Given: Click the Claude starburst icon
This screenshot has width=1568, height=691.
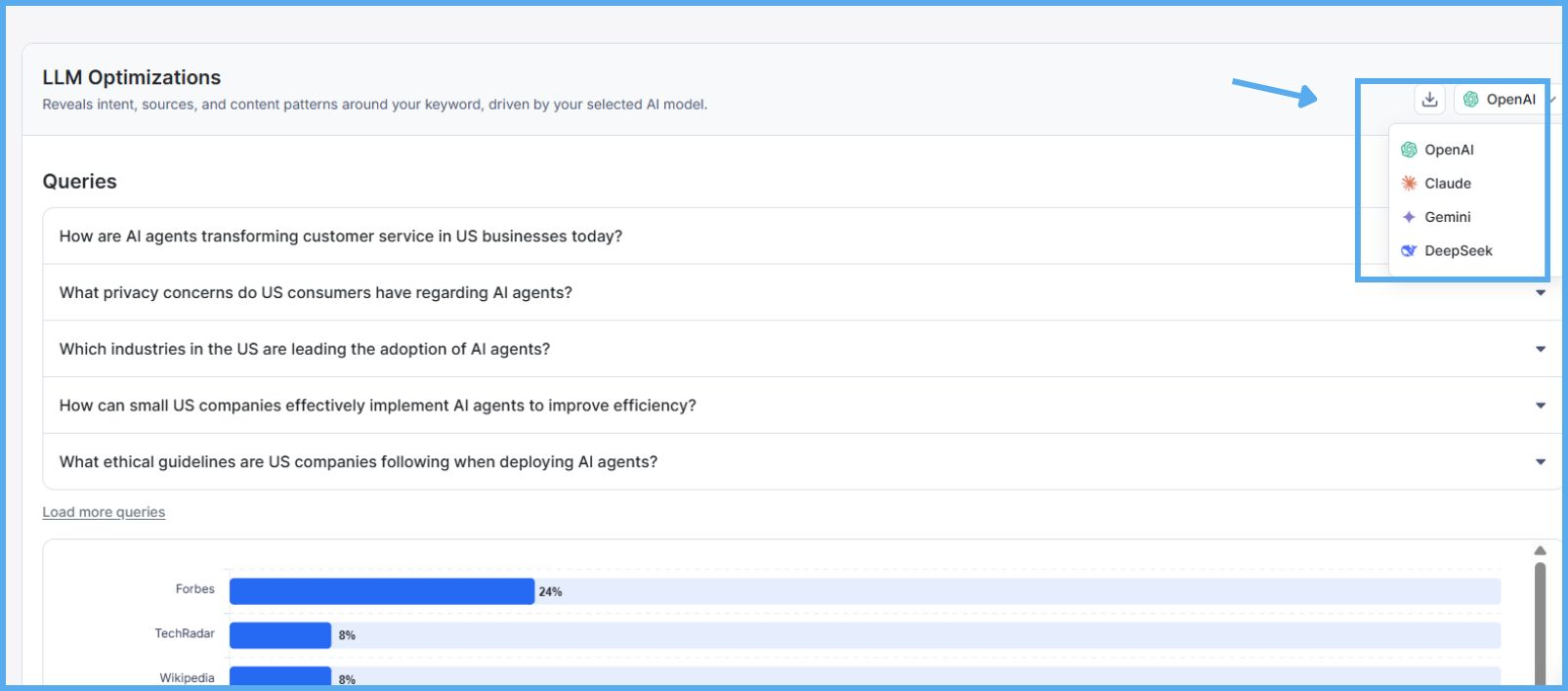Looking at the screenshot, I should tap(1409, 184).
